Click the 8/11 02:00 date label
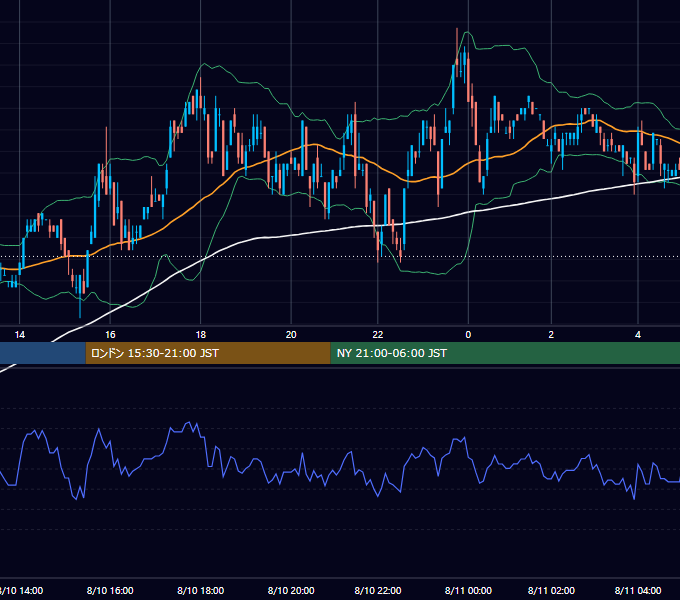 [551, 590]
